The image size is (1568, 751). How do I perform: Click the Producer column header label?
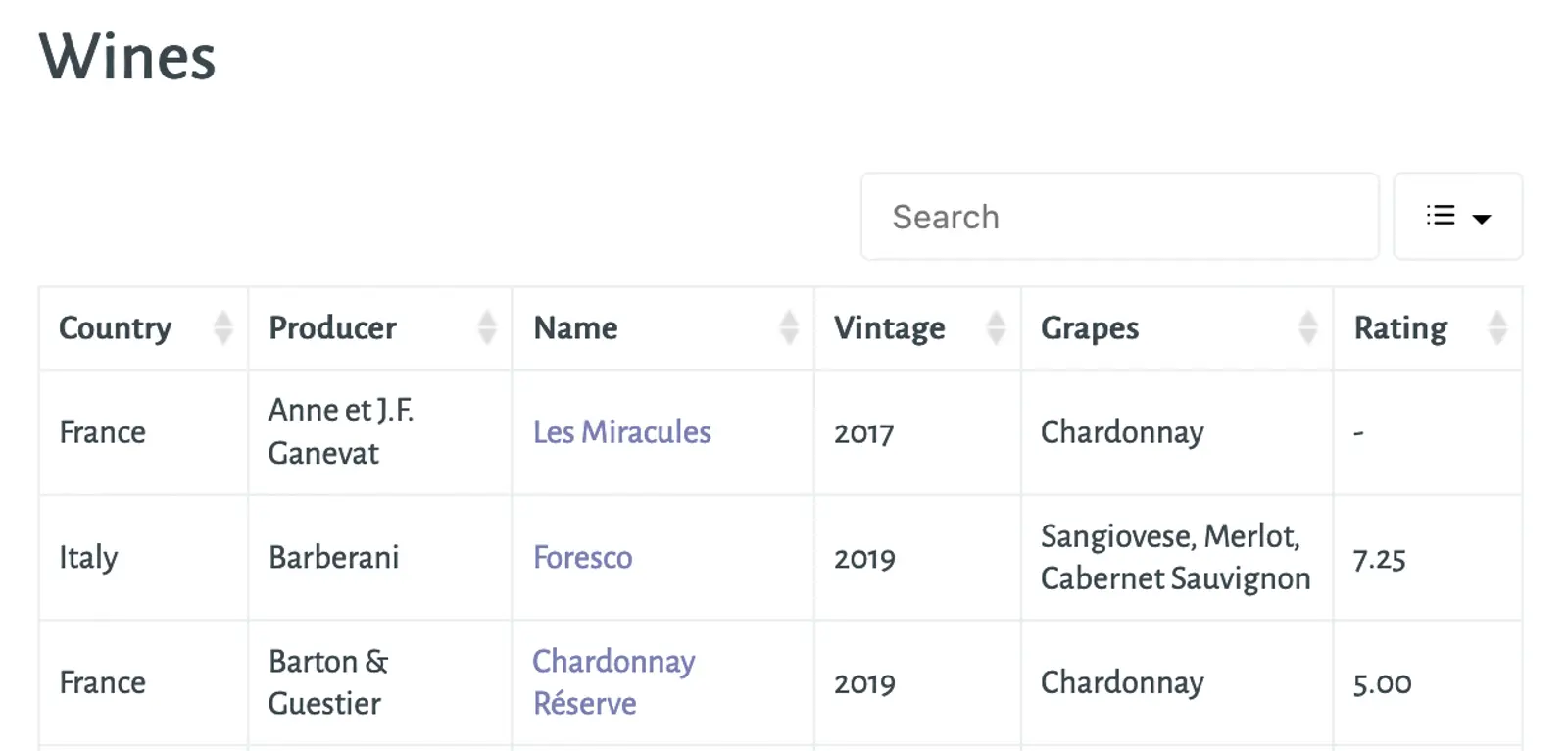tap(332, 327)
